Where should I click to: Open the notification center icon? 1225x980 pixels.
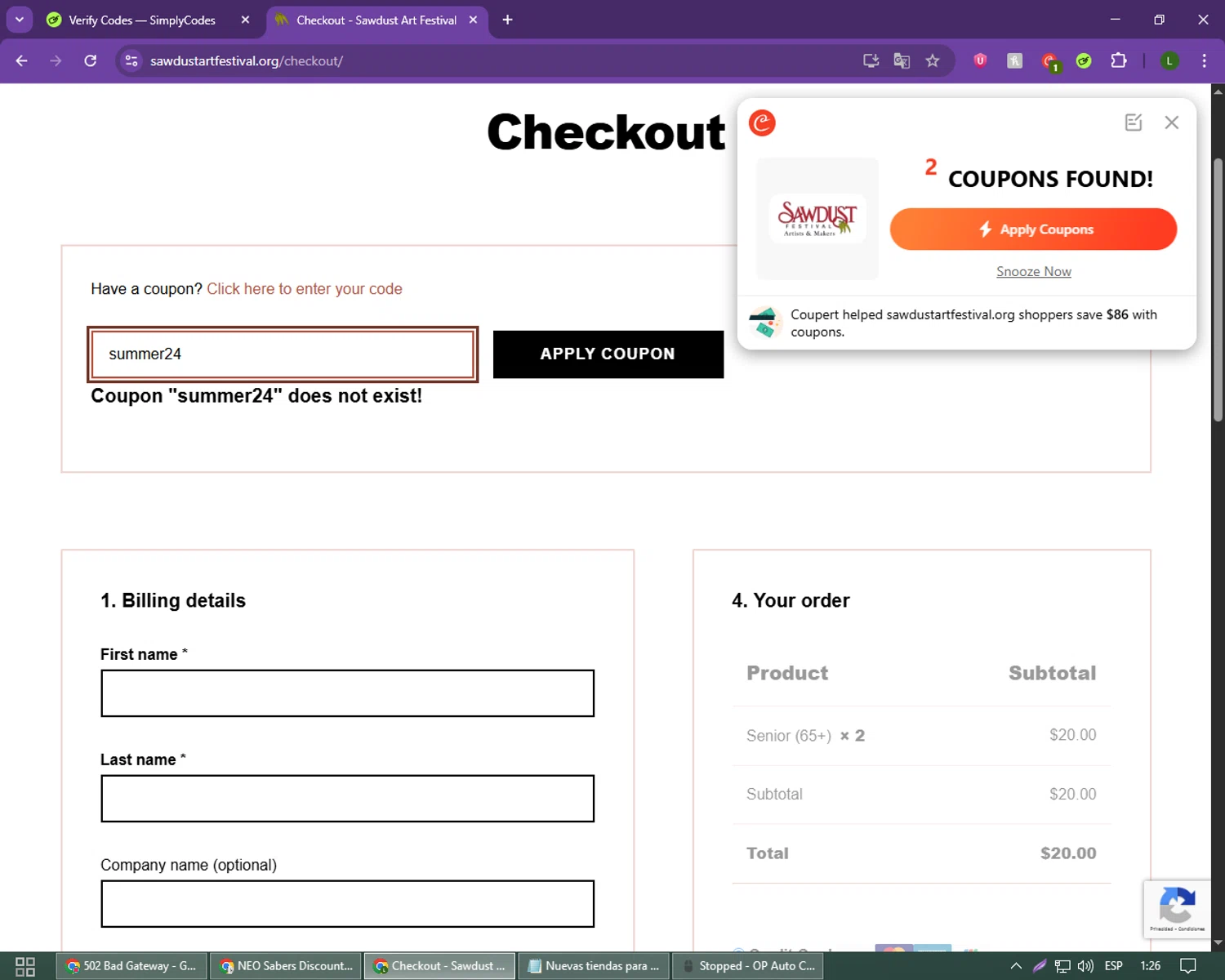click(1189, 966)
